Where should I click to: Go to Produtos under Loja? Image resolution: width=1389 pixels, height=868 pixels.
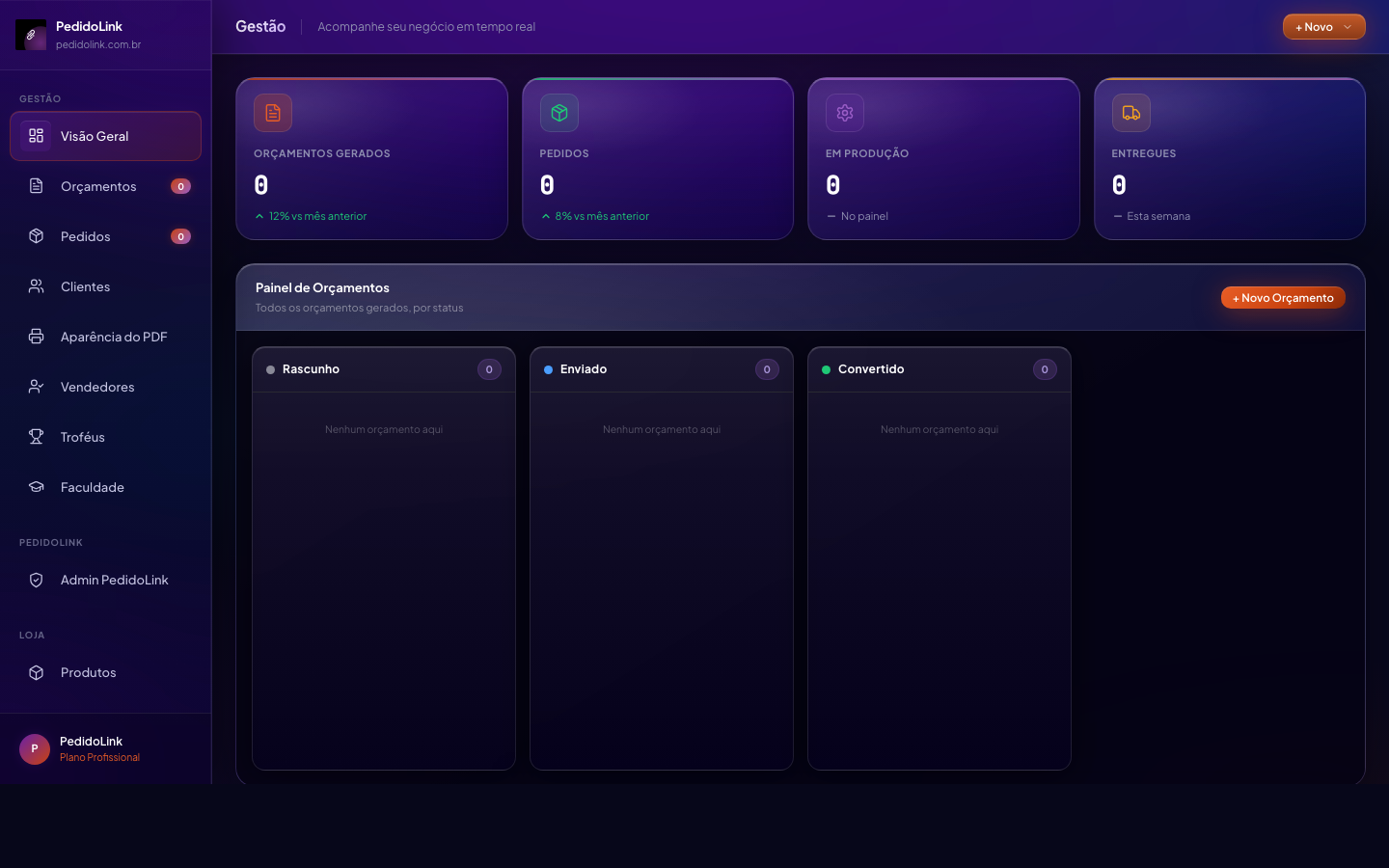[105, 672]
